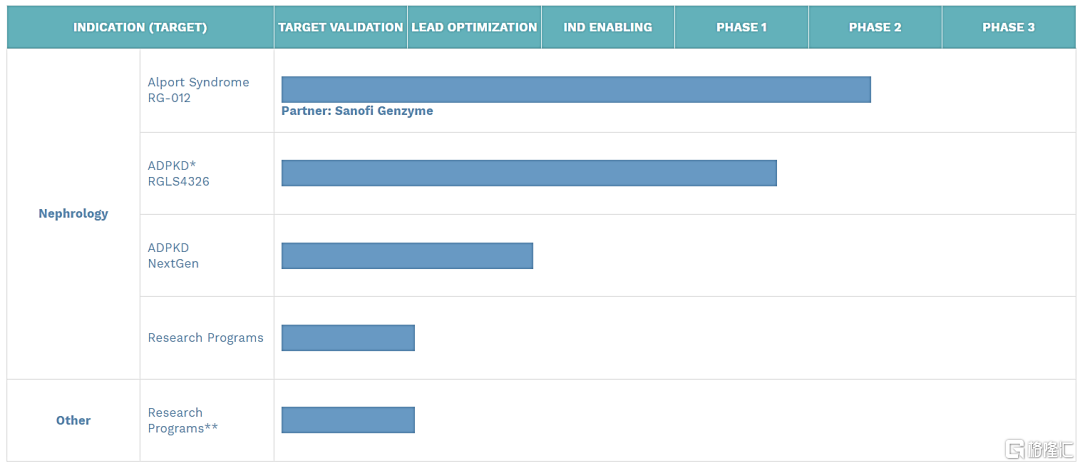Select the Other Research Programs progress bar
Viewport: 1080px width, 466px height.
pos(348,420)
